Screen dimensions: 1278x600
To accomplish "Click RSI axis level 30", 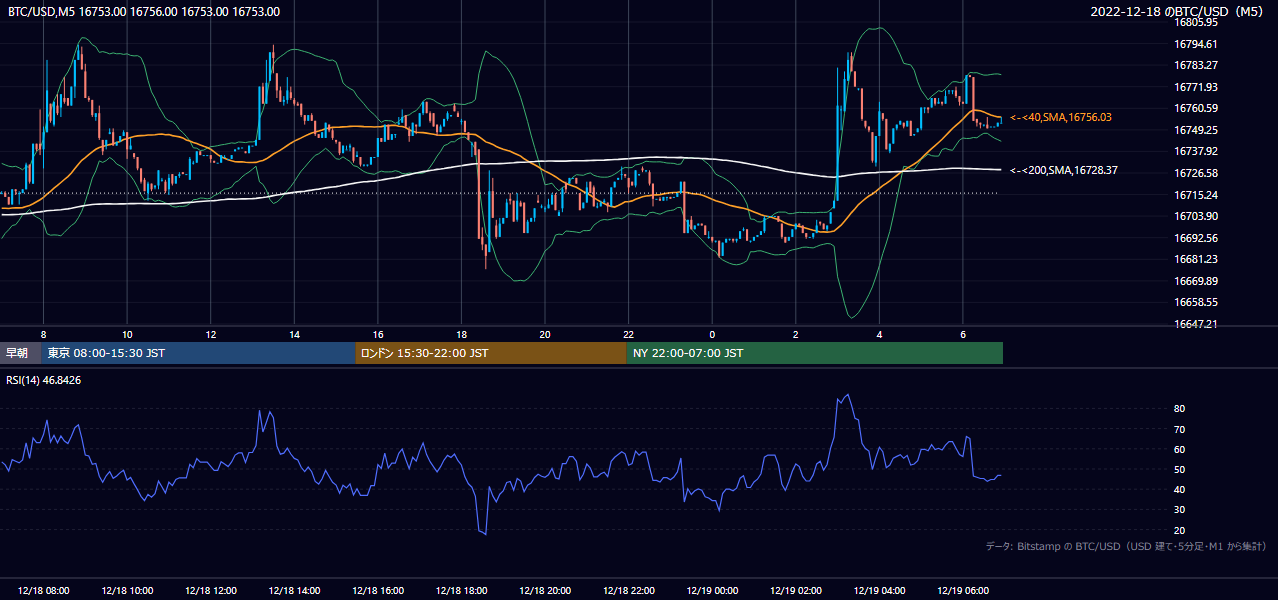I will 1179,510.
